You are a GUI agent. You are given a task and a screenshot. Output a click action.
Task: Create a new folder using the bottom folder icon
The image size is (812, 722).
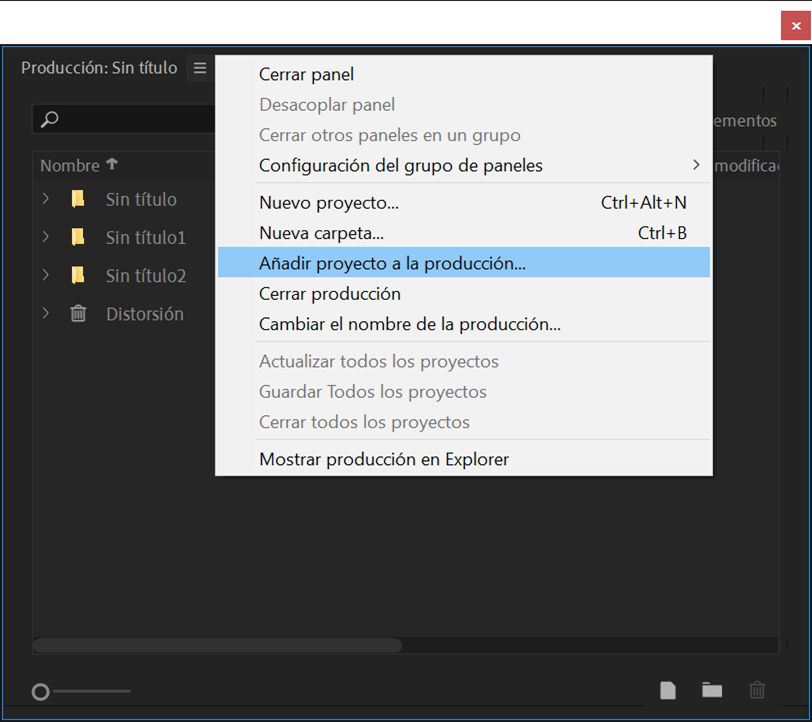click(711, 690)
